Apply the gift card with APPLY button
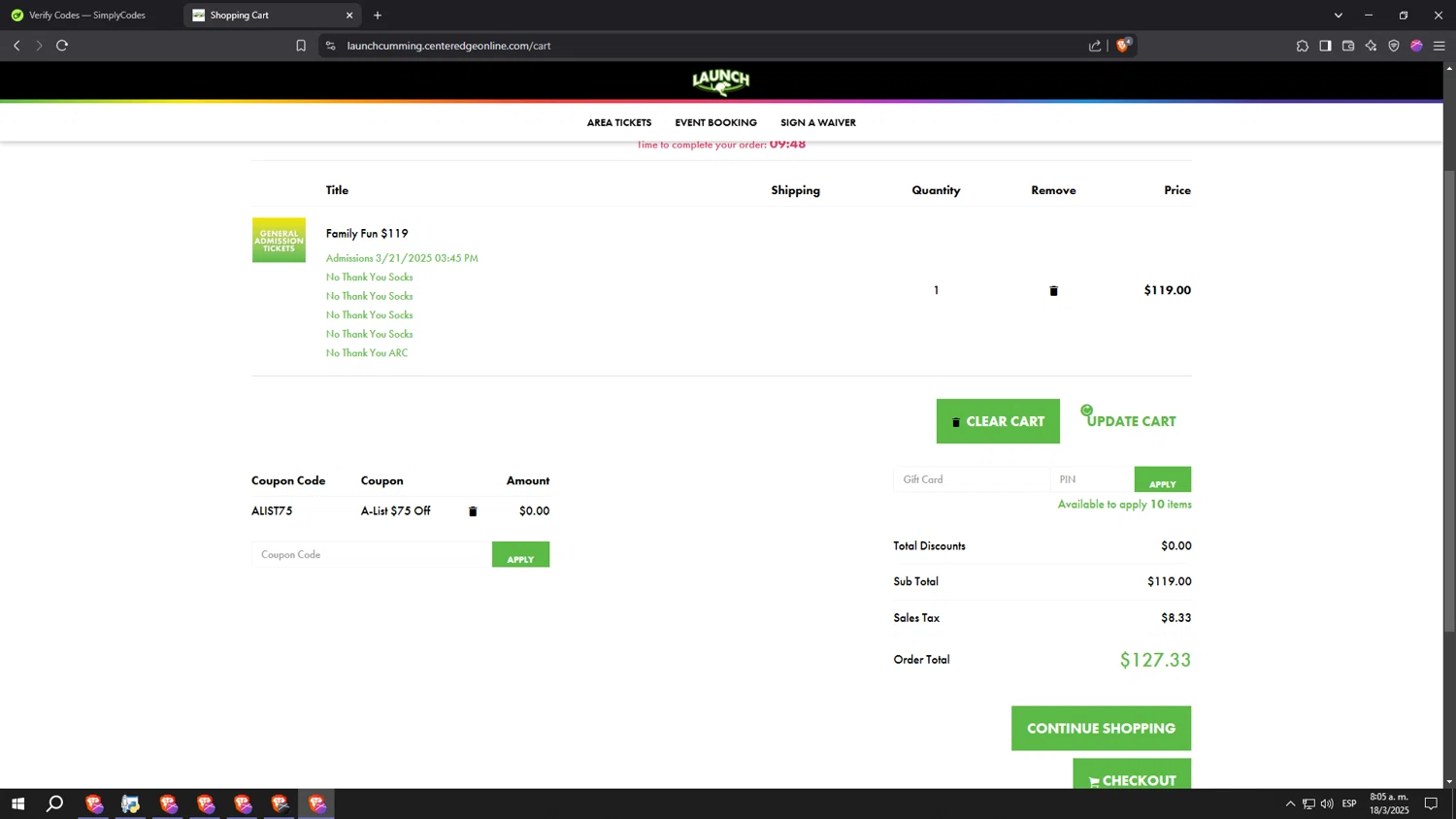This screenshot has height=819, width=1456. tap(1162, 479)
